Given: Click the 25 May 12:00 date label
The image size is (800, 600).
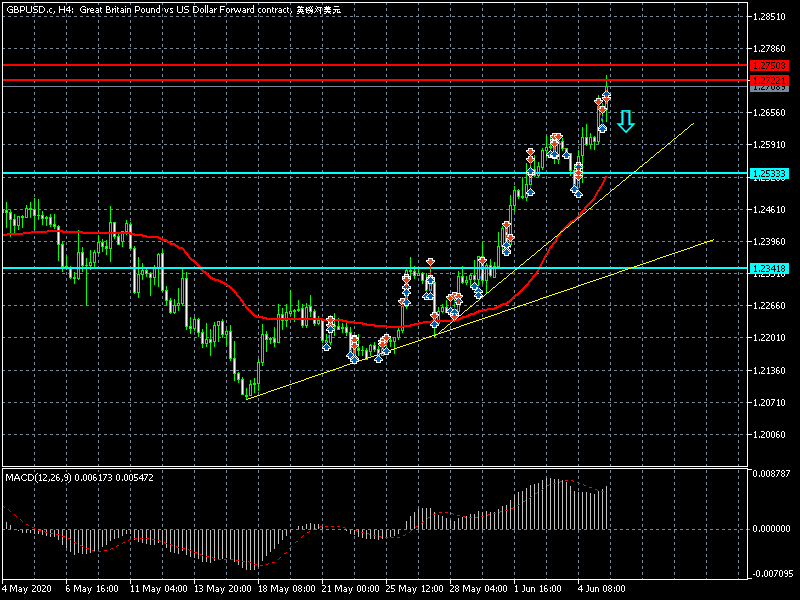Looking at the screenshot, I should click(415, 588).
